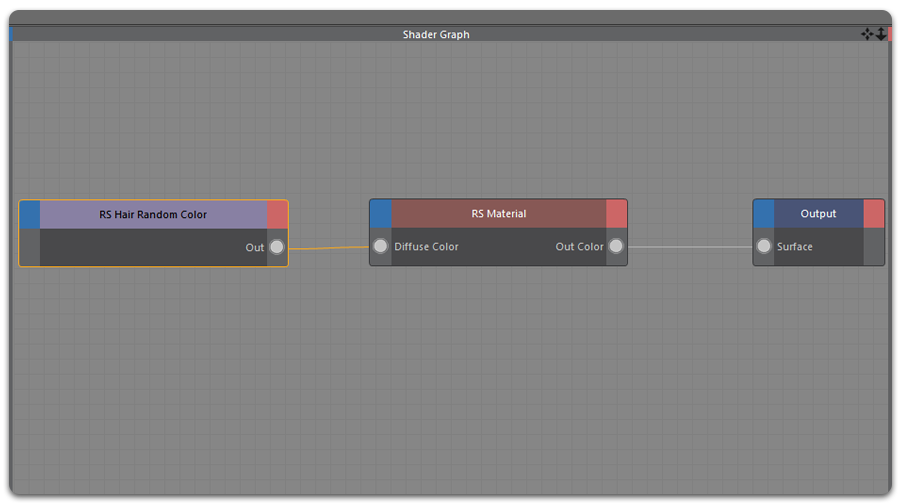Open red outputs menu on Output node

(x=874, y=214)
